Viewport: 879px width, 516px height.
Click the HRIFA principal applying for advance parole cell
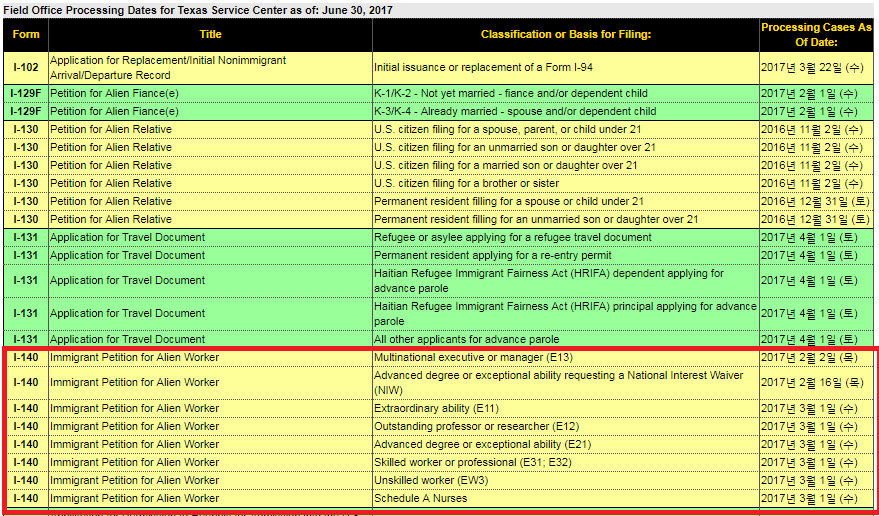click(x=566, y=314)
